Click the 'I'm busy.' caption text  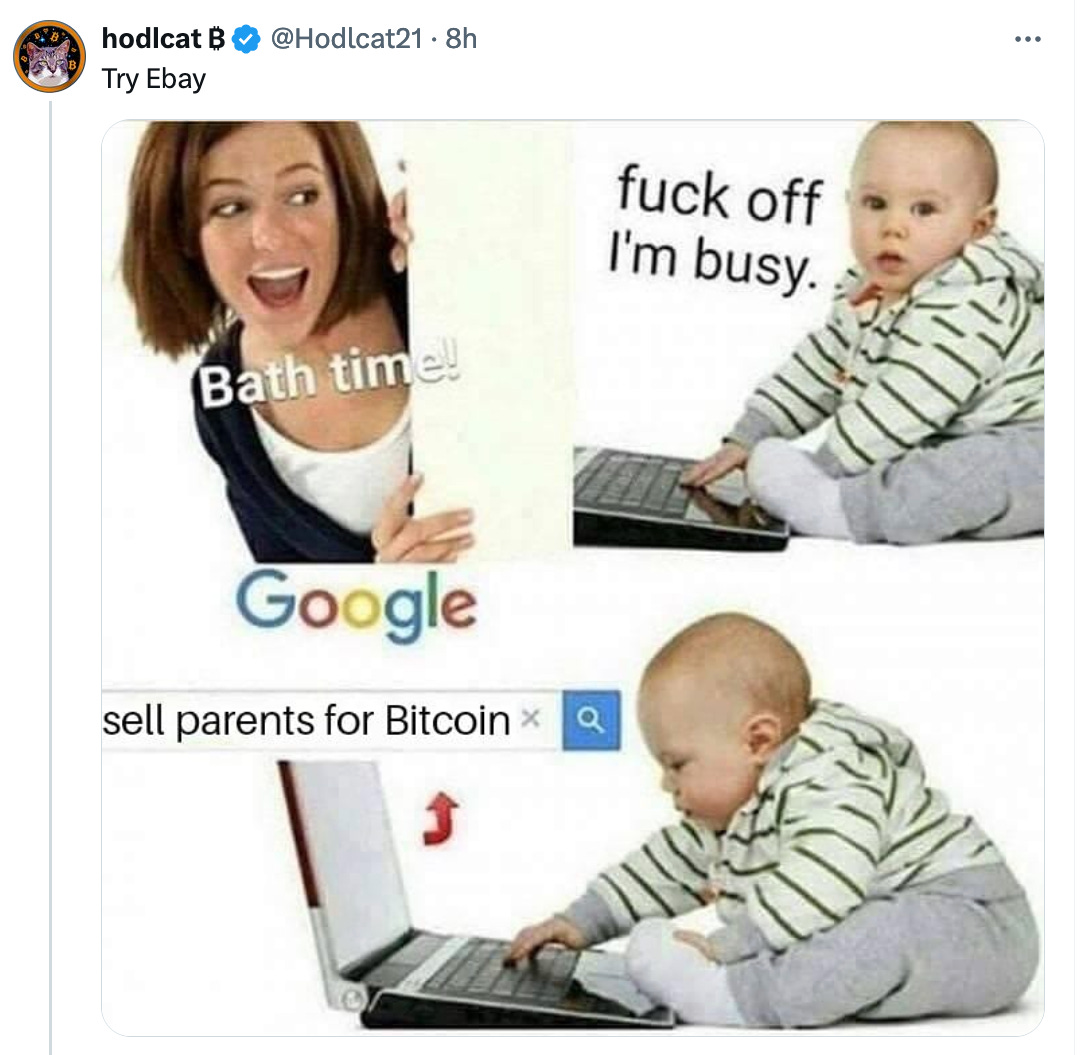(712, 262)
